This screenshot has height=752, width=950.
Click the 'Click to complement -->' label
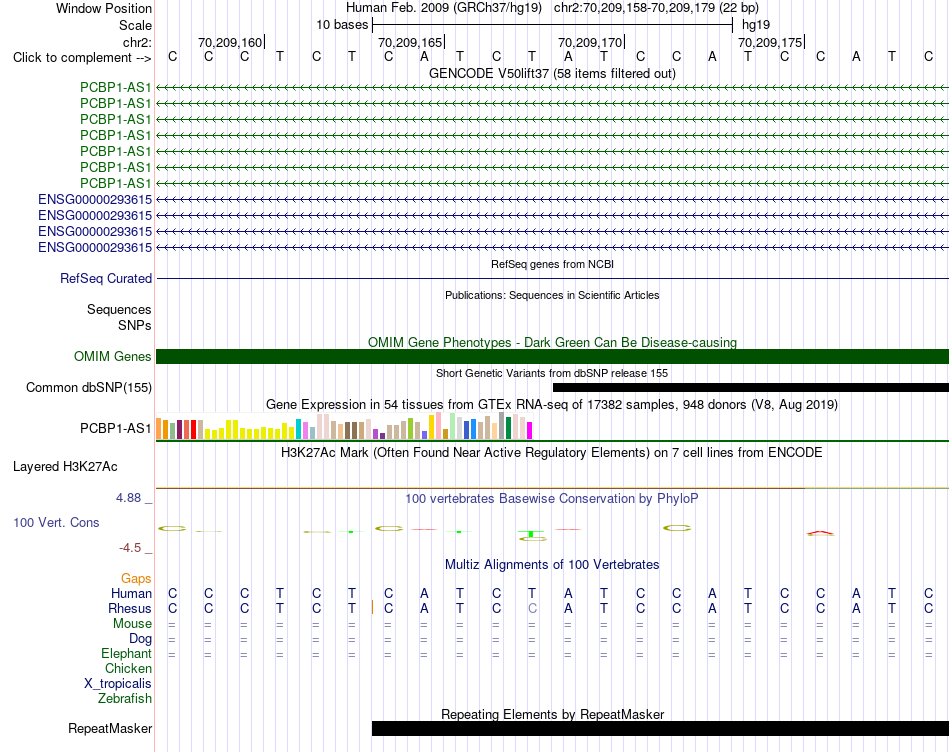coord(82,58)
